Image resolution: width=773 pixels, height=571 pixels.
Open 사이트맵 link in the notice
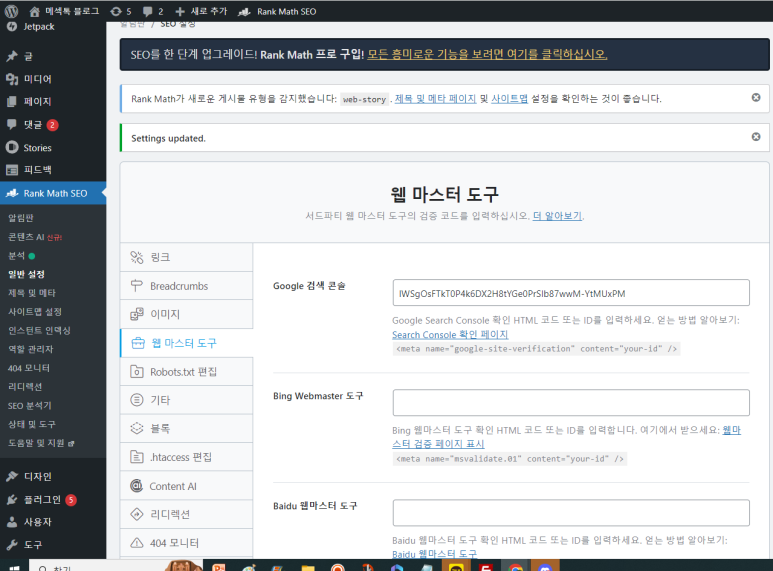[x=509, y=99]
